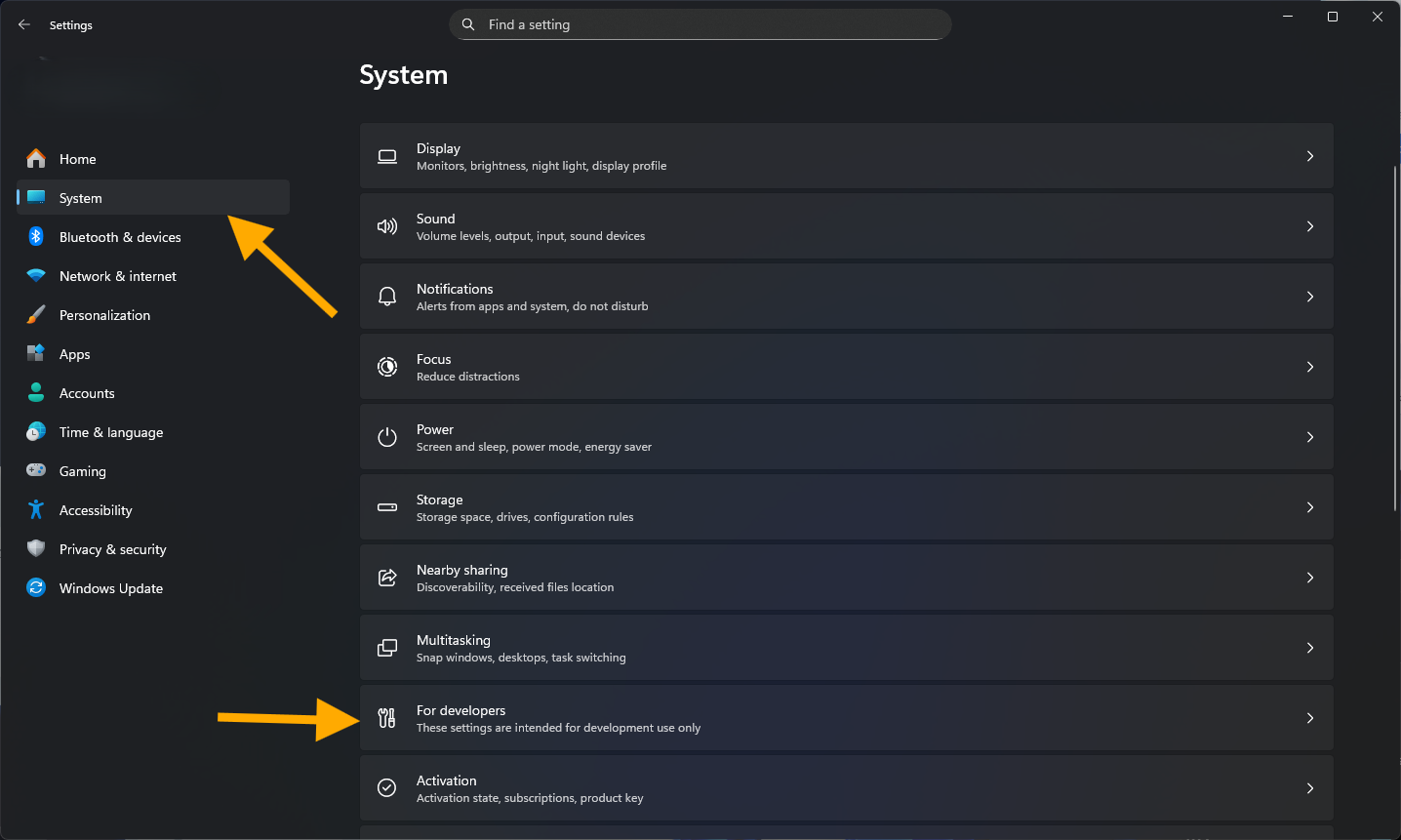Click the Bluetooth & devices sidebar icon
Viewport: 1401px width, 840px height.
[36, 236]
